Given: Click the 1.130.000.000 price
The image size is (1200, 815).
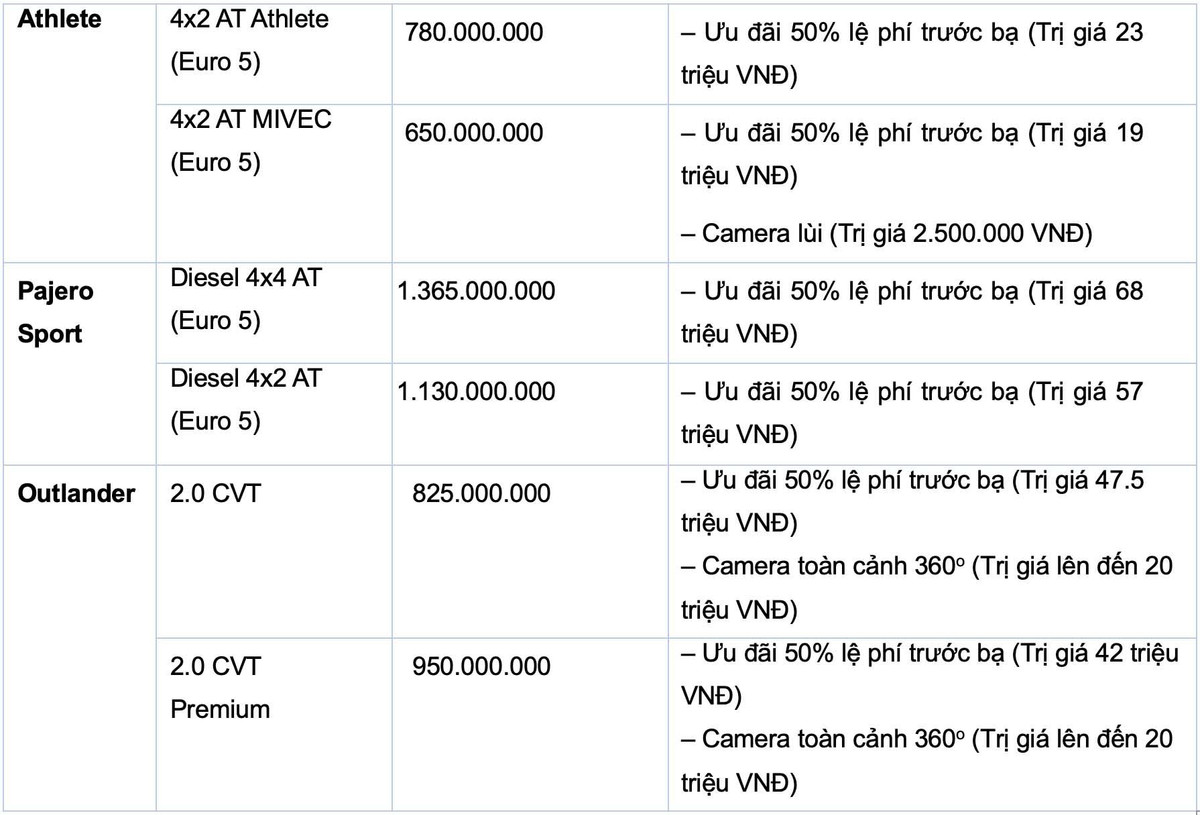Looking at the screenshot, I should pos(475,391).
